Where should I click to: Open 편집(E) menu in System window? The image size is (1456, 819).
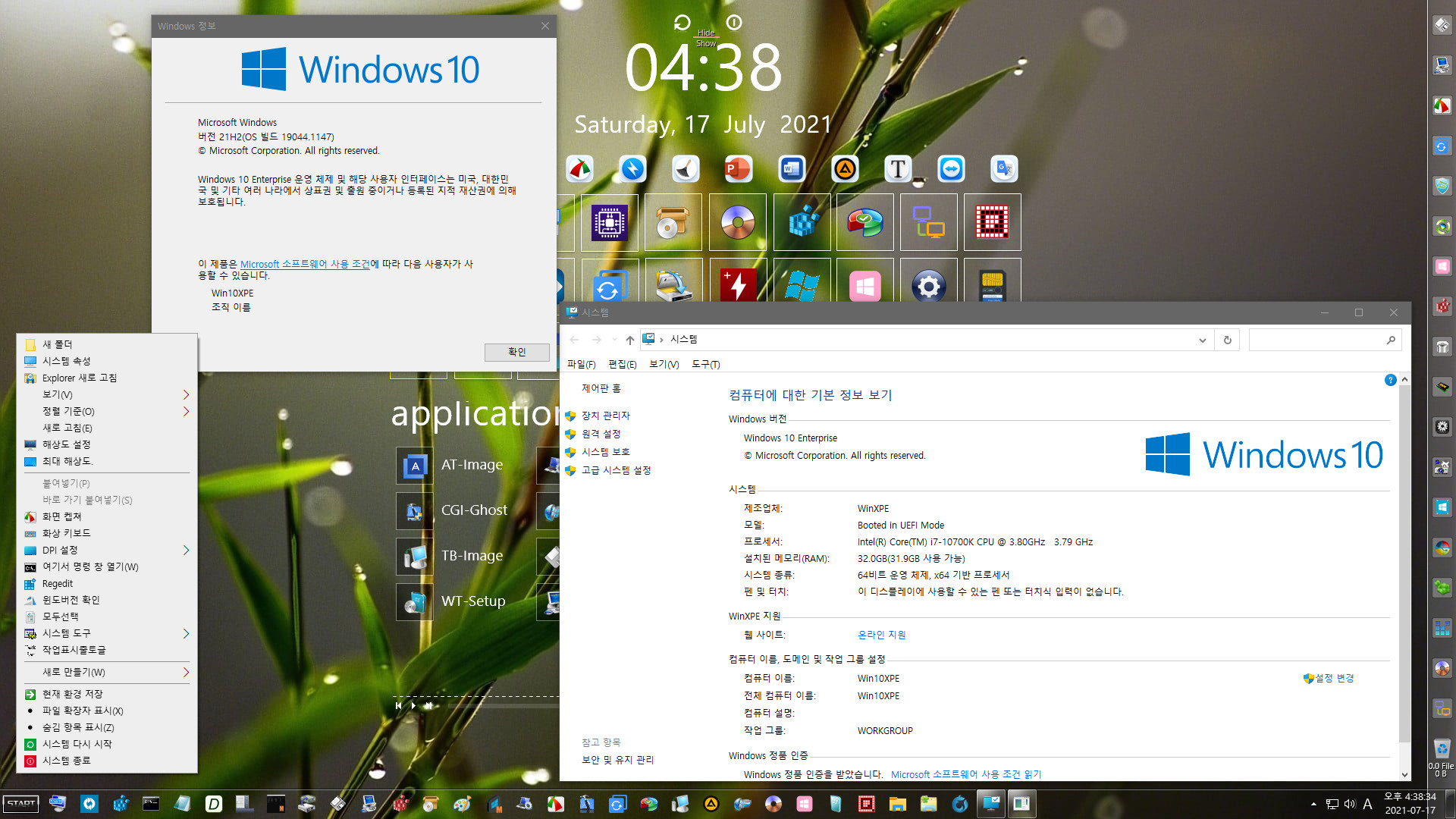[x=622, y=364]
